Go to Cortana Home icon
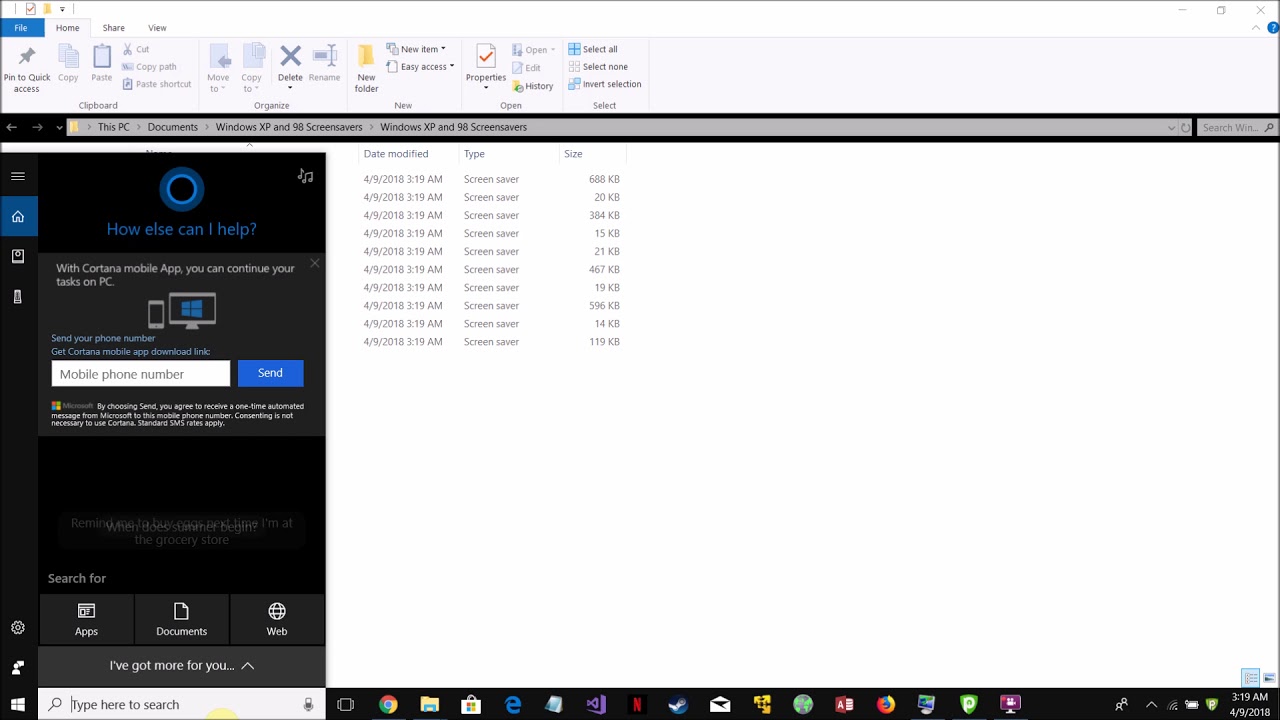 [18, 216]
